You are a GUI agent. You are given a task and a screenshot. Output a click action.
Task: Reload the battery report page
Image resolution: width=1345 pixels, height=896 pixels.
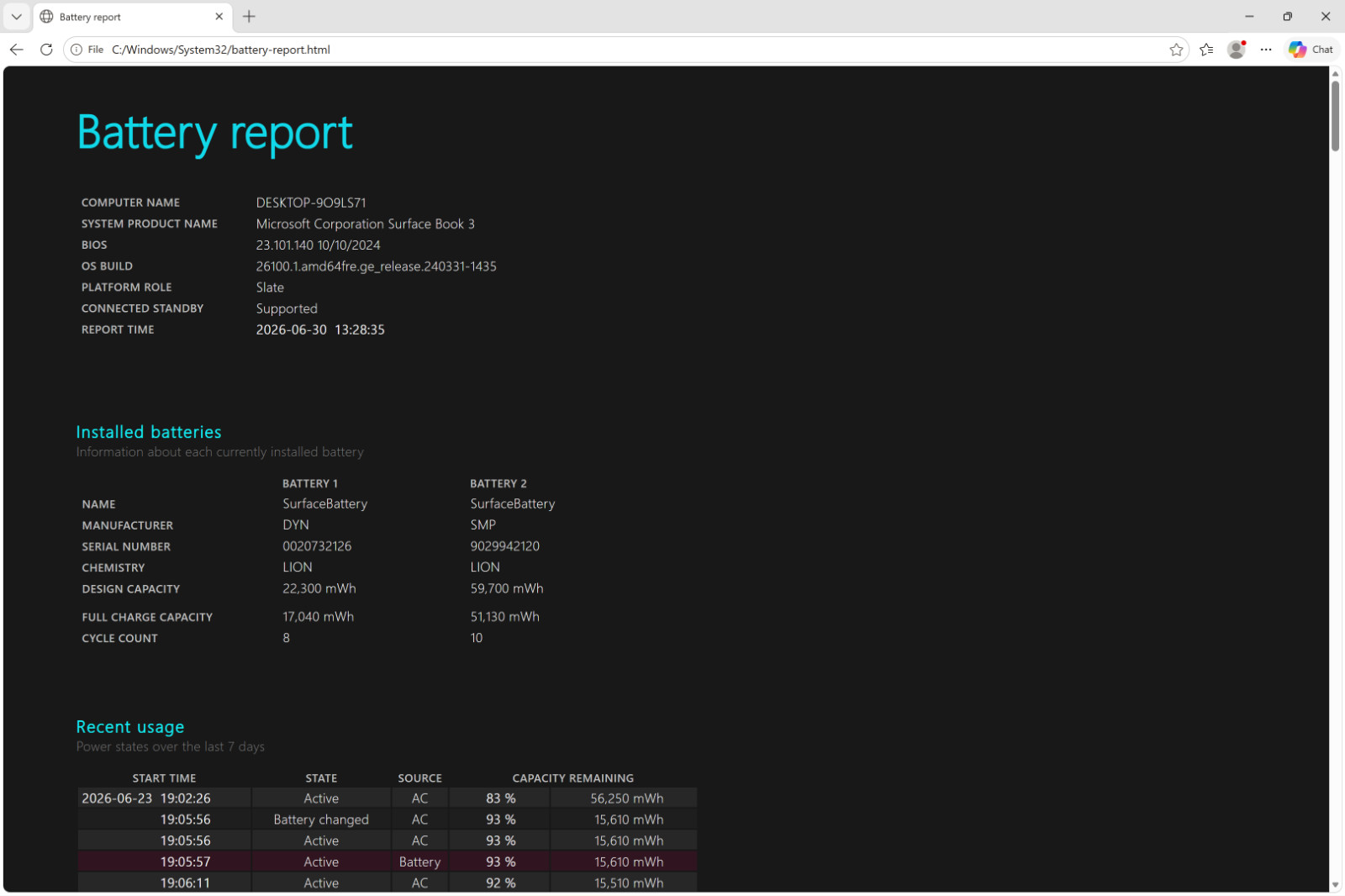click(x=46, y=50)
